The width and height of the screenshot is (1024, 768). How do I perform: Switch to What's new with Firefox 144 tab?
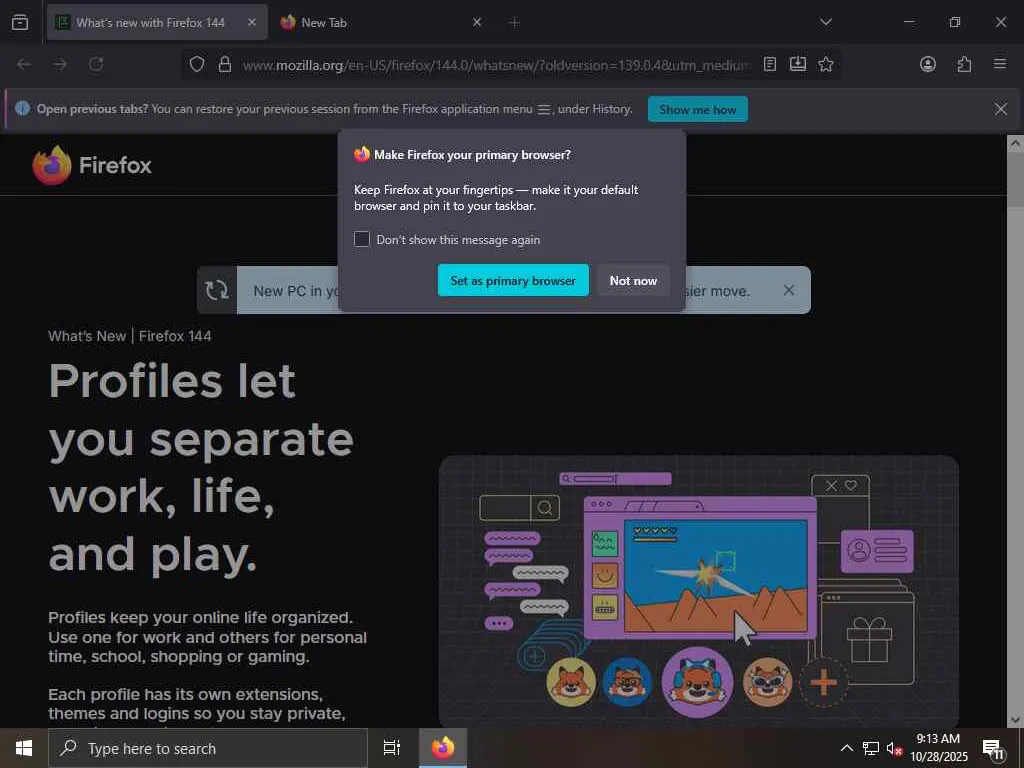pos(157,22)
